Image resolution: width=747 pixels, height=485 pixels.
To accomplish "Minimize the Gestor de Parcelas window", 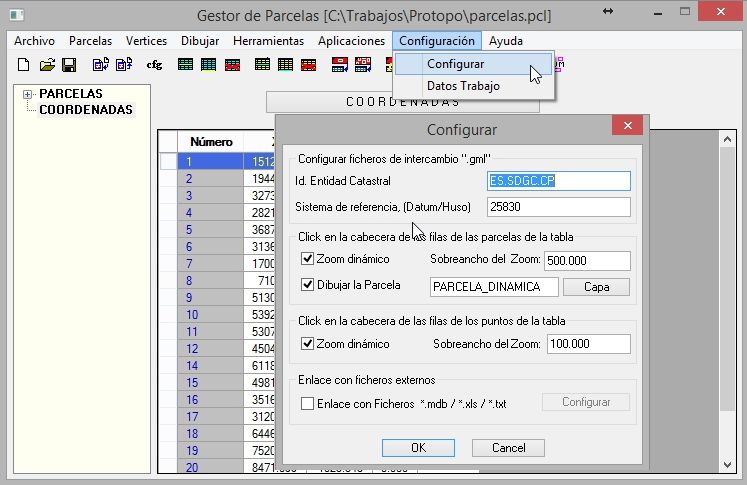I will coord(658,13).
